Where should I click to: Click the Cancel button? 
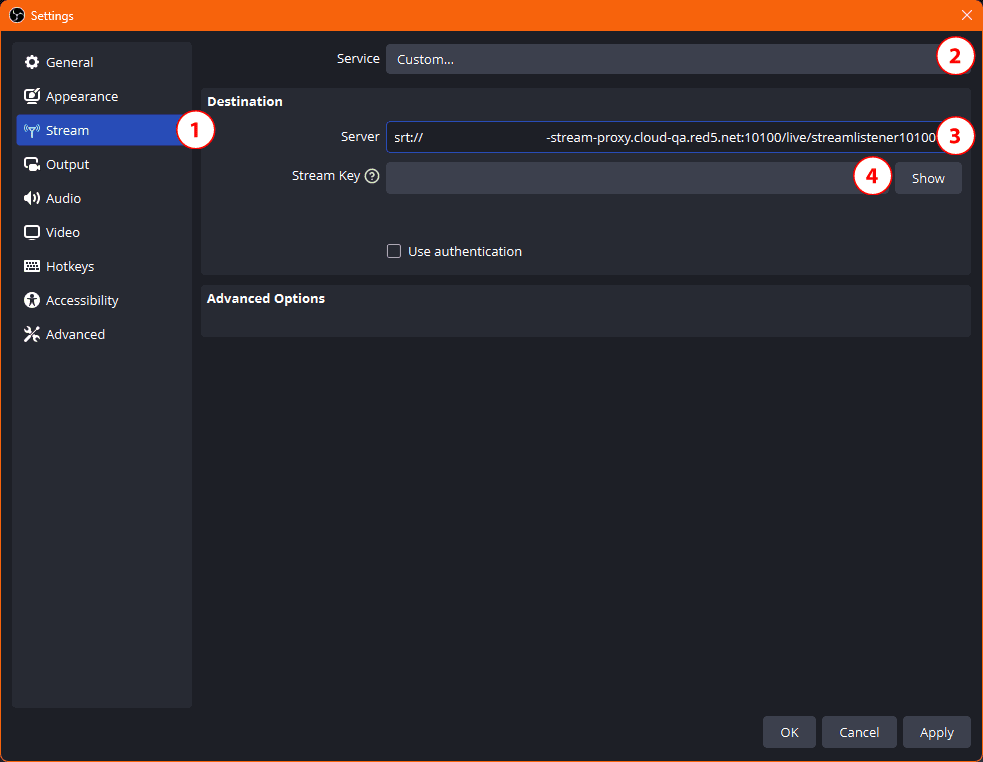859,732
